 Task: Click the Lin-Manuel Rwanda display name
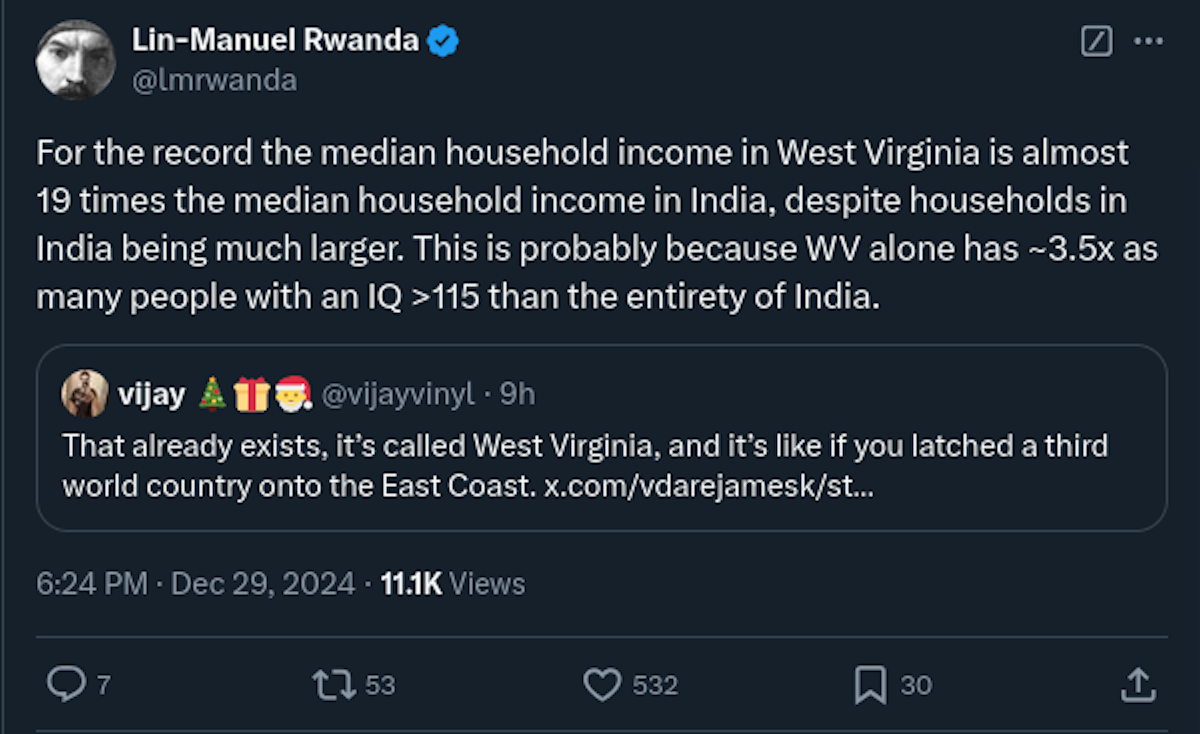[x=275, y=41]
